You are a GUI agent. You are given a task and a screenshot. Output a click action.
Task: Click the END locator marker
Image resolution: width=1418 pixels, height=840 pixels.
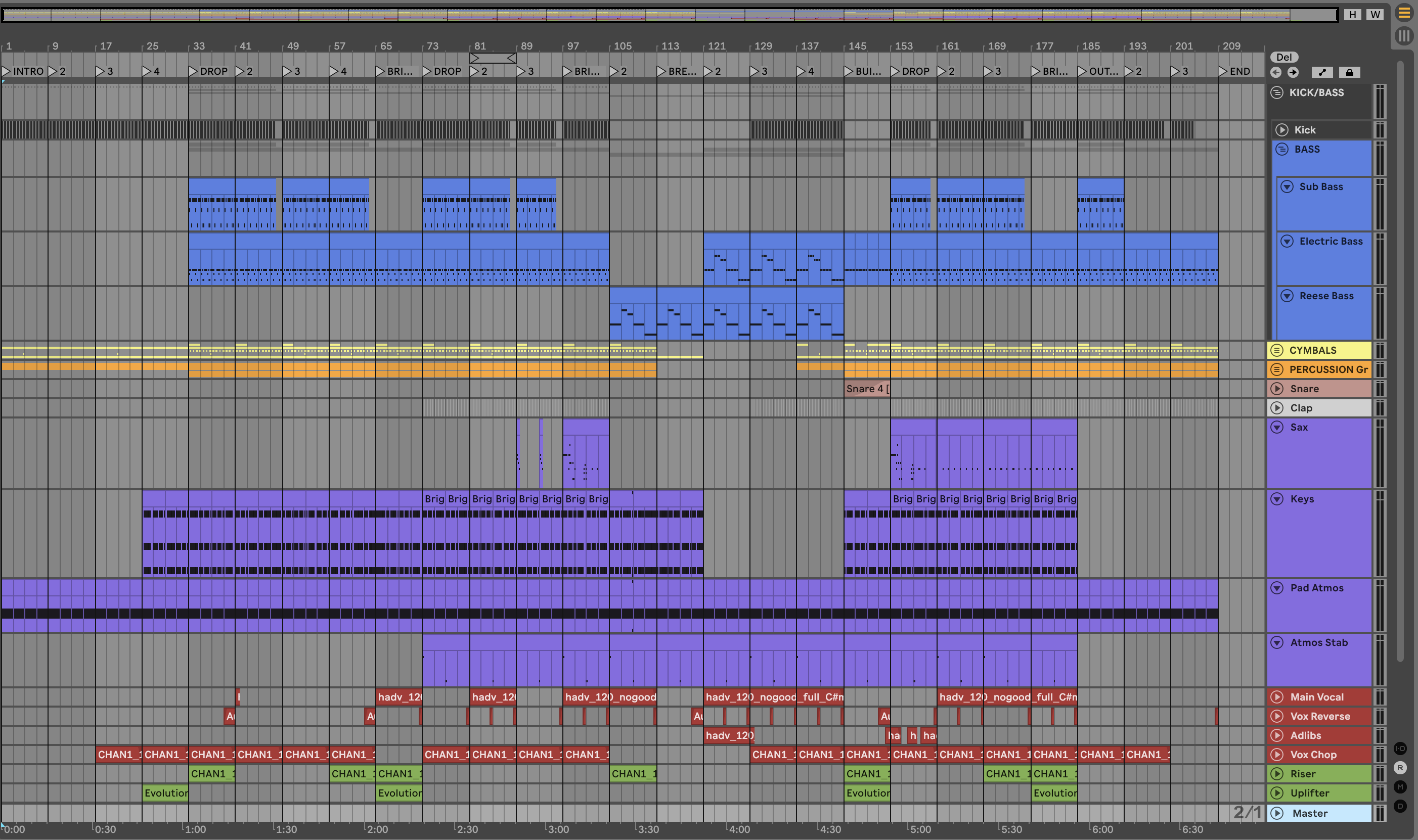[1234, 71]
